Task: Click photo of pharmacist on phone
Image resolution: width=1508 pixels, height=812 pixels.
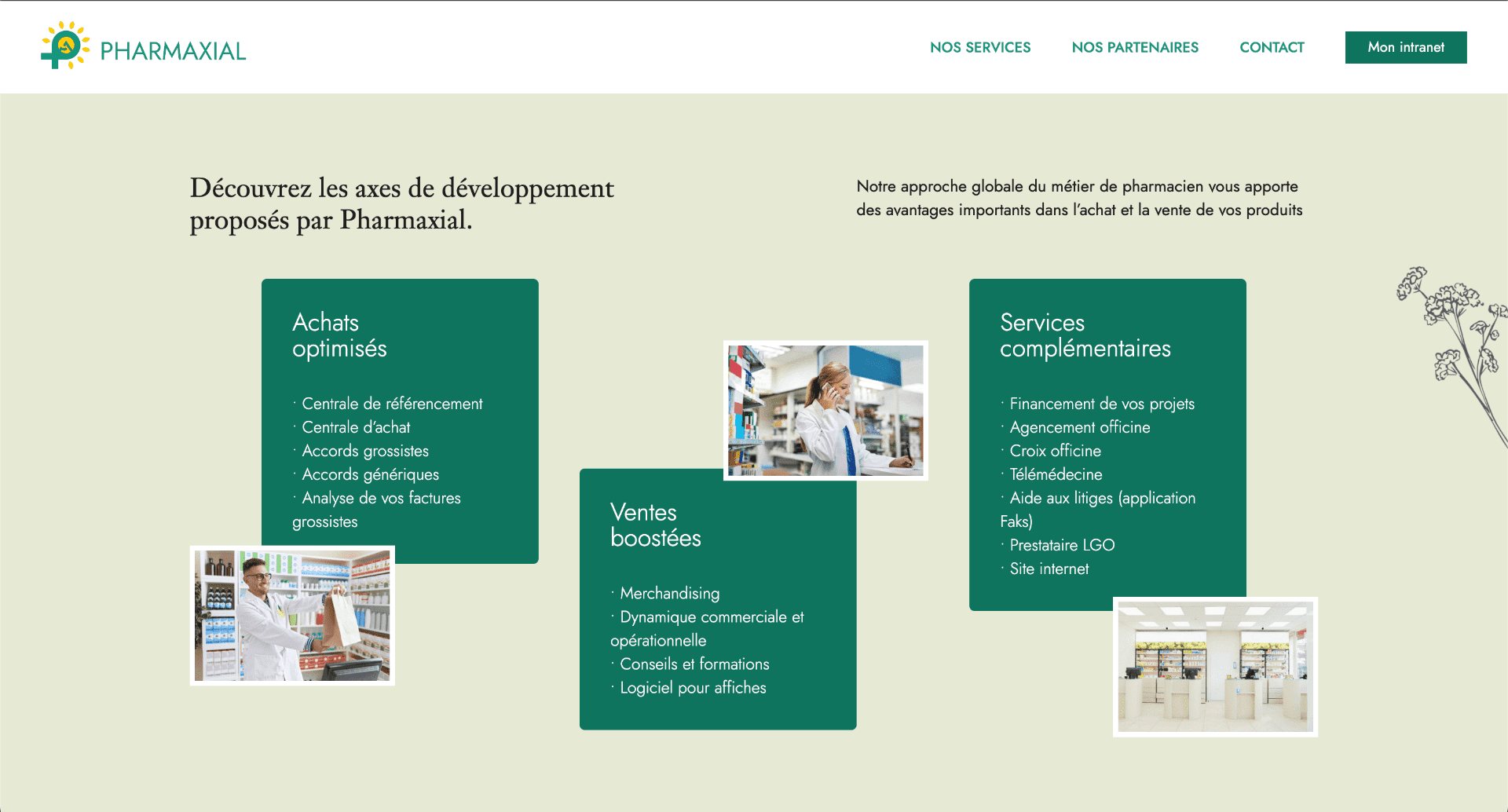Action: [x=825, y=411]
